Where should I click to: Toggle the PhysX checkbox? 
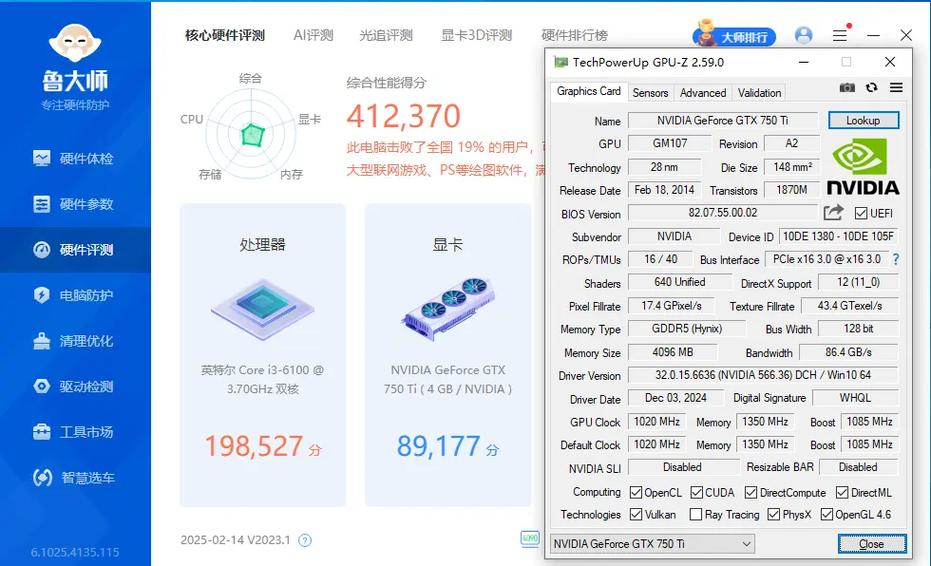tap(774, 514)
